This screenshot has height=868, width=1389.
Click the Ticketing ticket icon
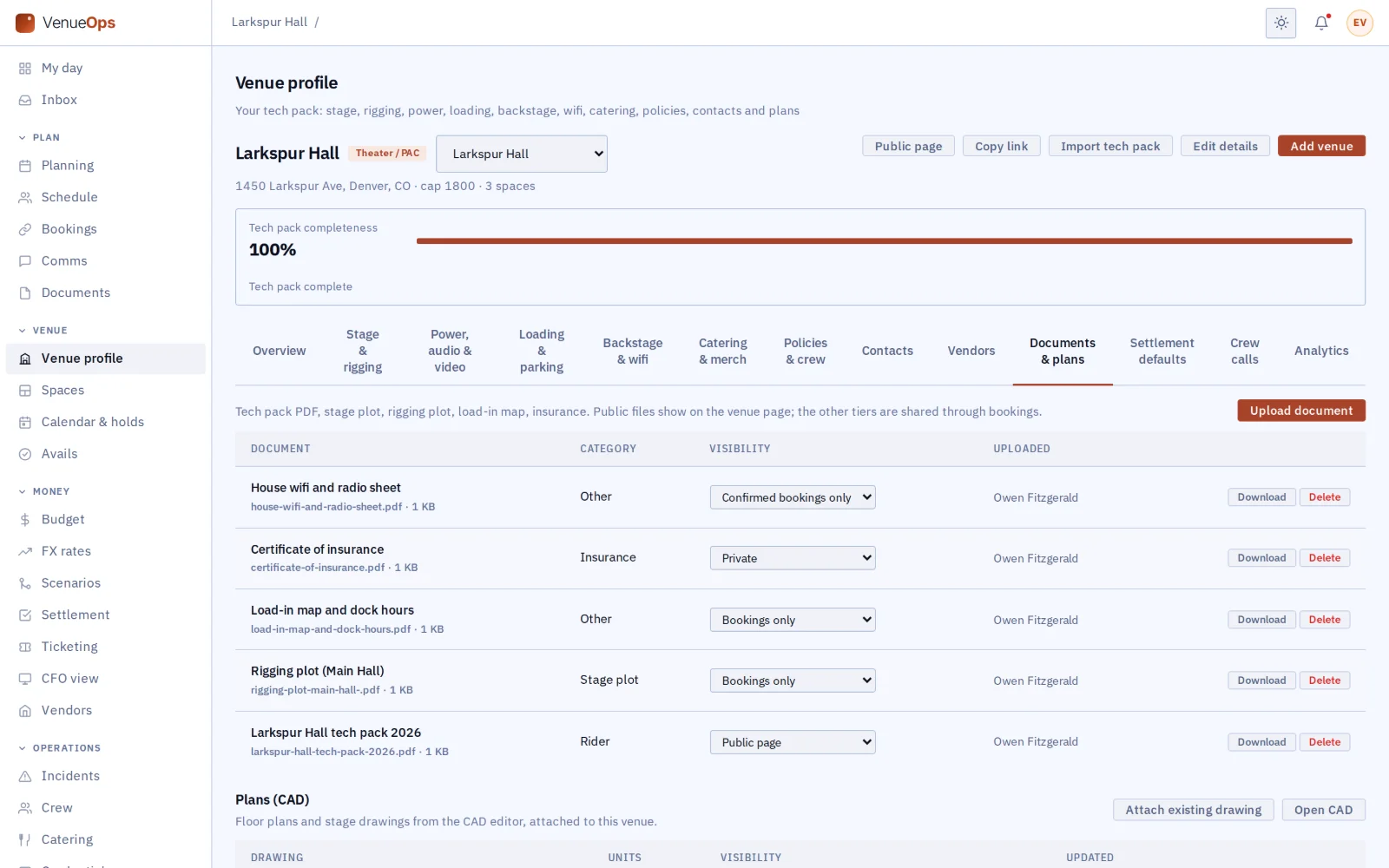(25, 647)
